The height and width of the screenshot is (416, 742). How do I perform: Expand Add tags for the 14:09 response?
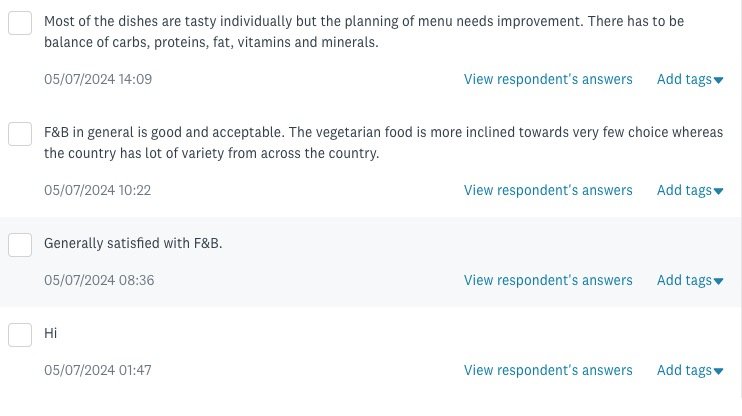689,80
